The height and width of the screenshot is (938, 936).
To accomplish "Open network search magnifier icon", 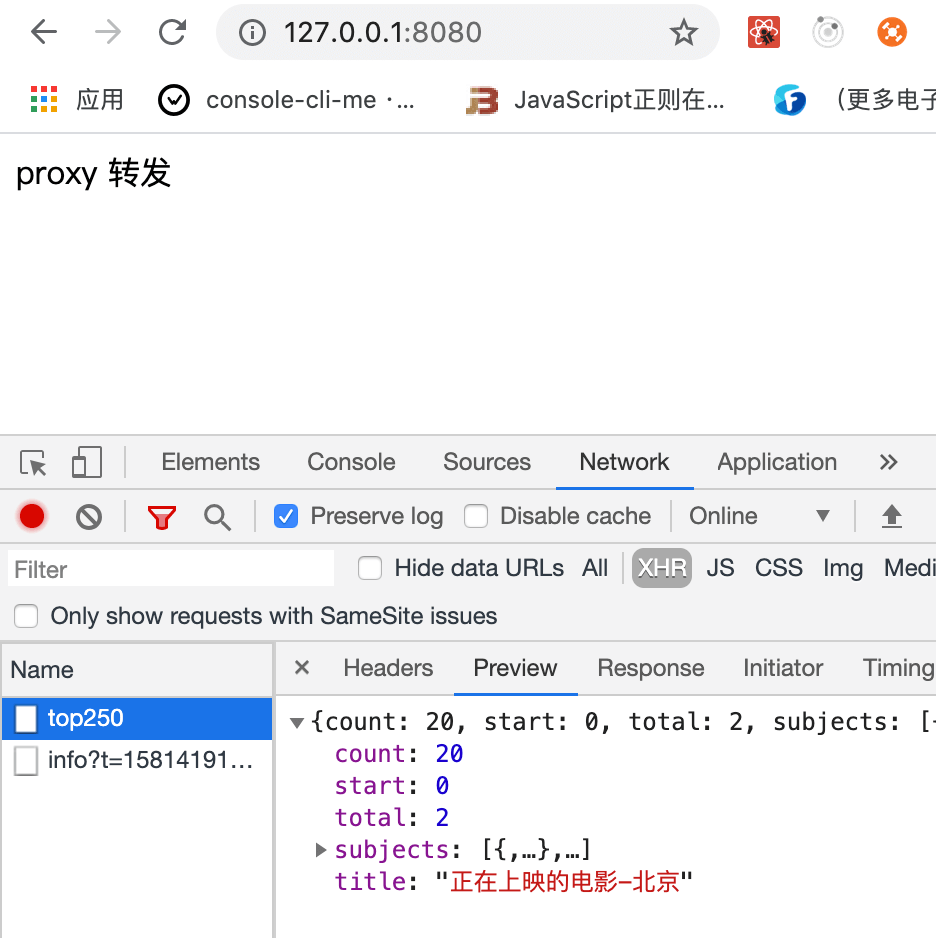I will click(x=217, y=517).
